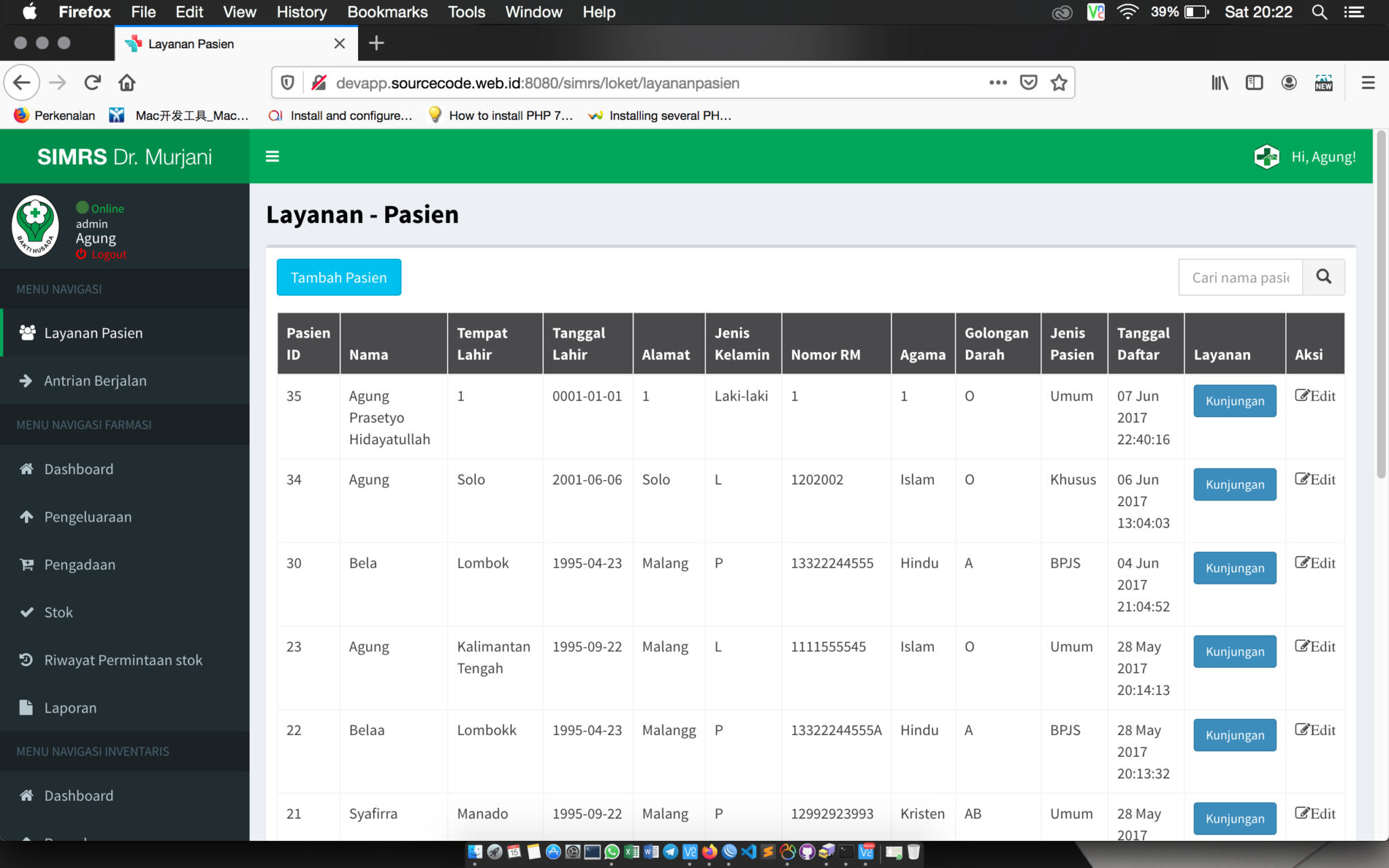
Task: Click the Tambah Pasien button
Action: pyautogui.click(x=338, y=277)
